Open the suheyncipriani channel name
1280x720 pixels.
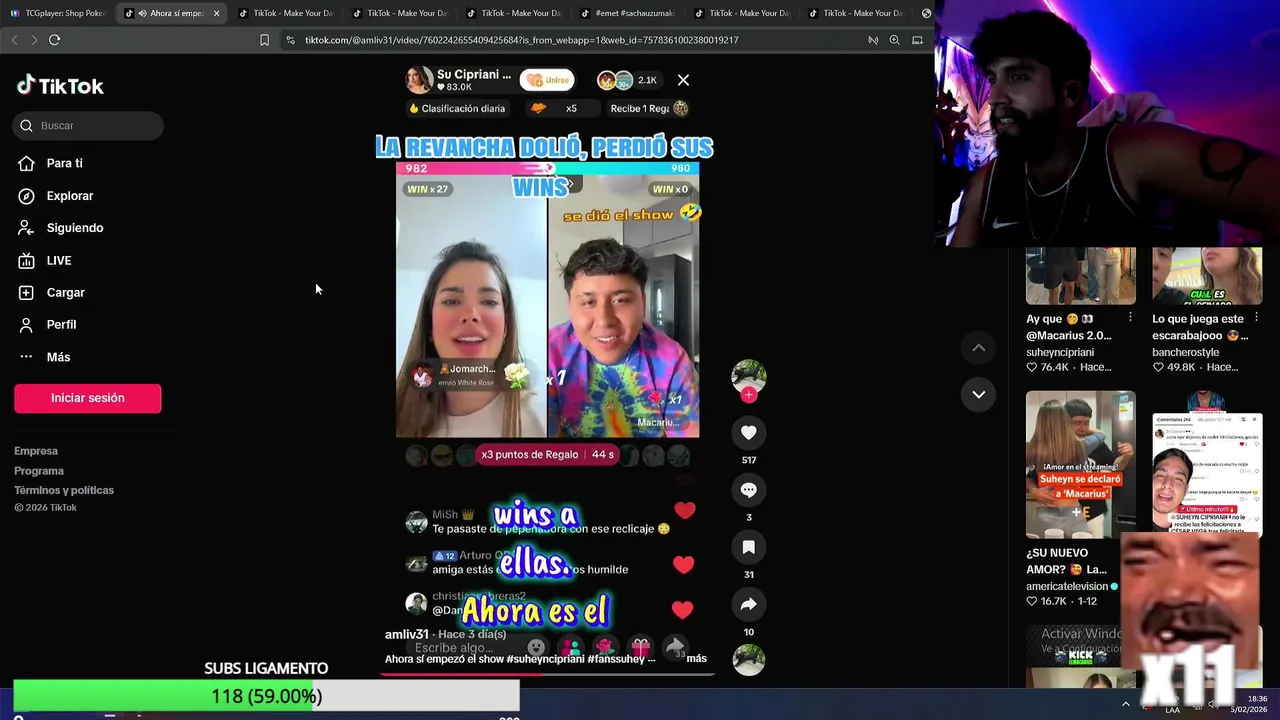pyautogui.click(x=1060, y=352)
